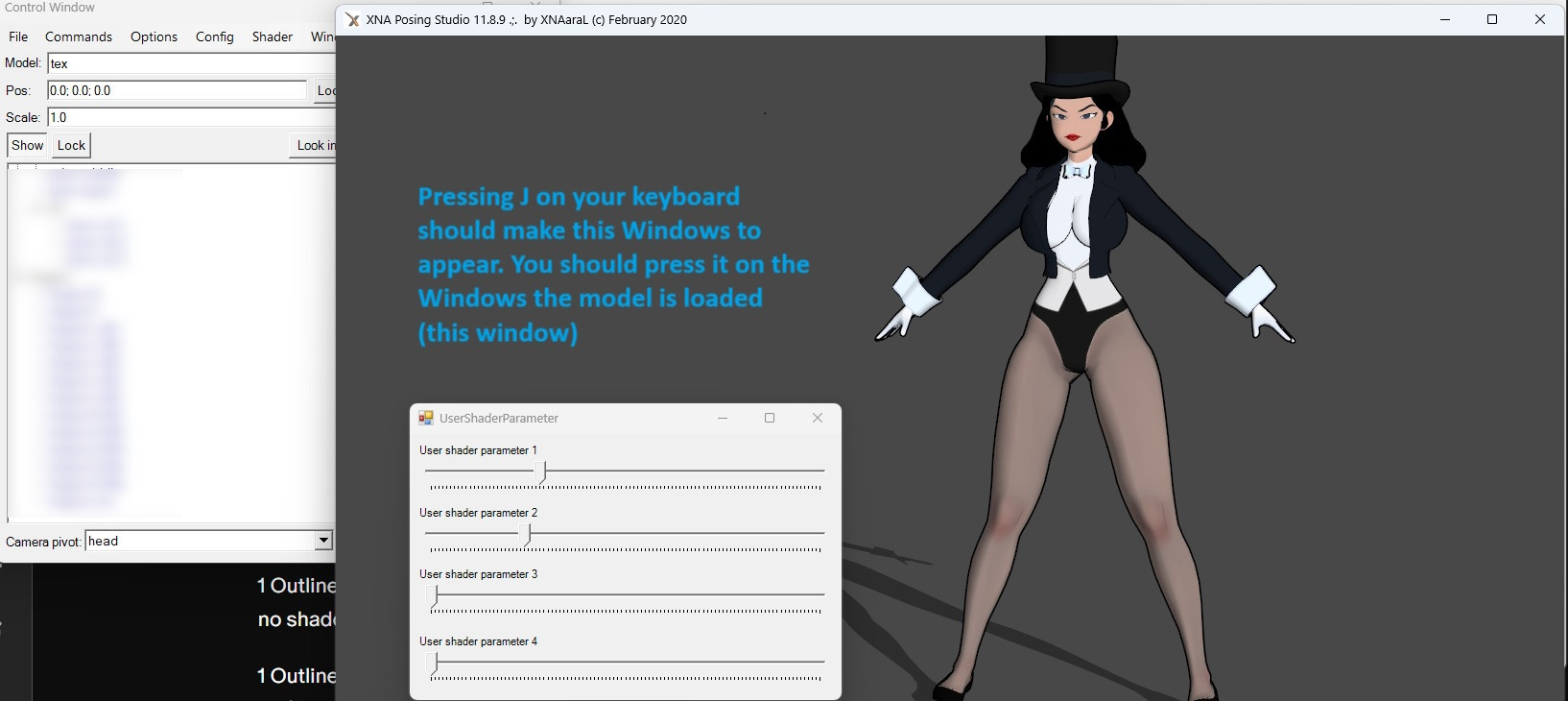Click the 'User shader parameter 3' label

478,574
